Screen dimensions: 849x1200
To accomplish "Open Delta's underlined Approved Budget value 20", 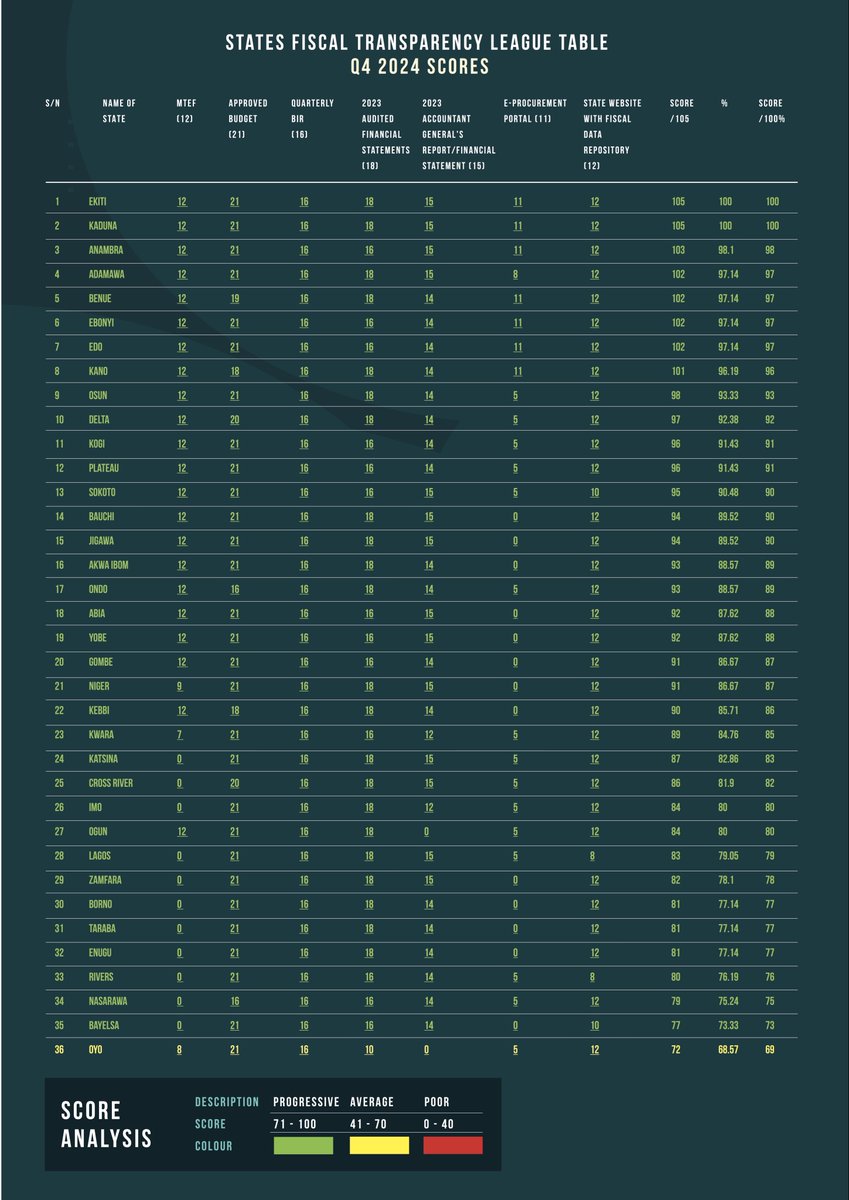I will coord(234,419).
